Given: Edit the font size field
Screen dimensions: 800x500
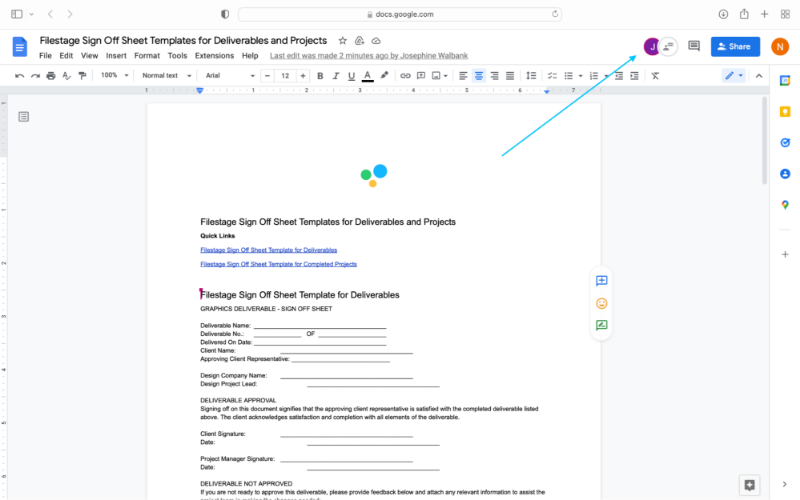Looking at the screenshot, I should pyautogui.click(x=285, y=76).
